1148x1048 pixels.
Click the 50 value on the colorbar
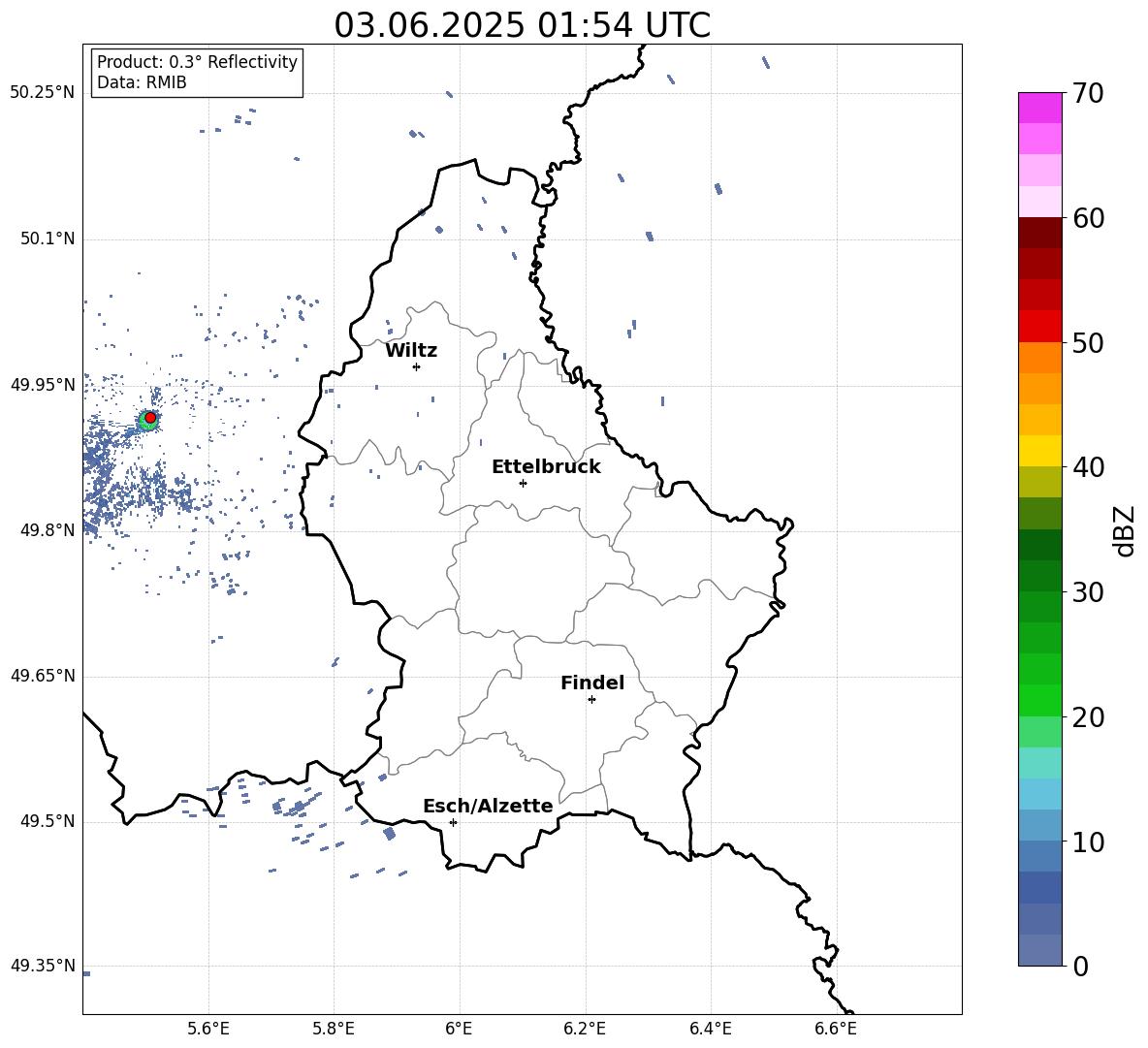tap(1088, 343)
